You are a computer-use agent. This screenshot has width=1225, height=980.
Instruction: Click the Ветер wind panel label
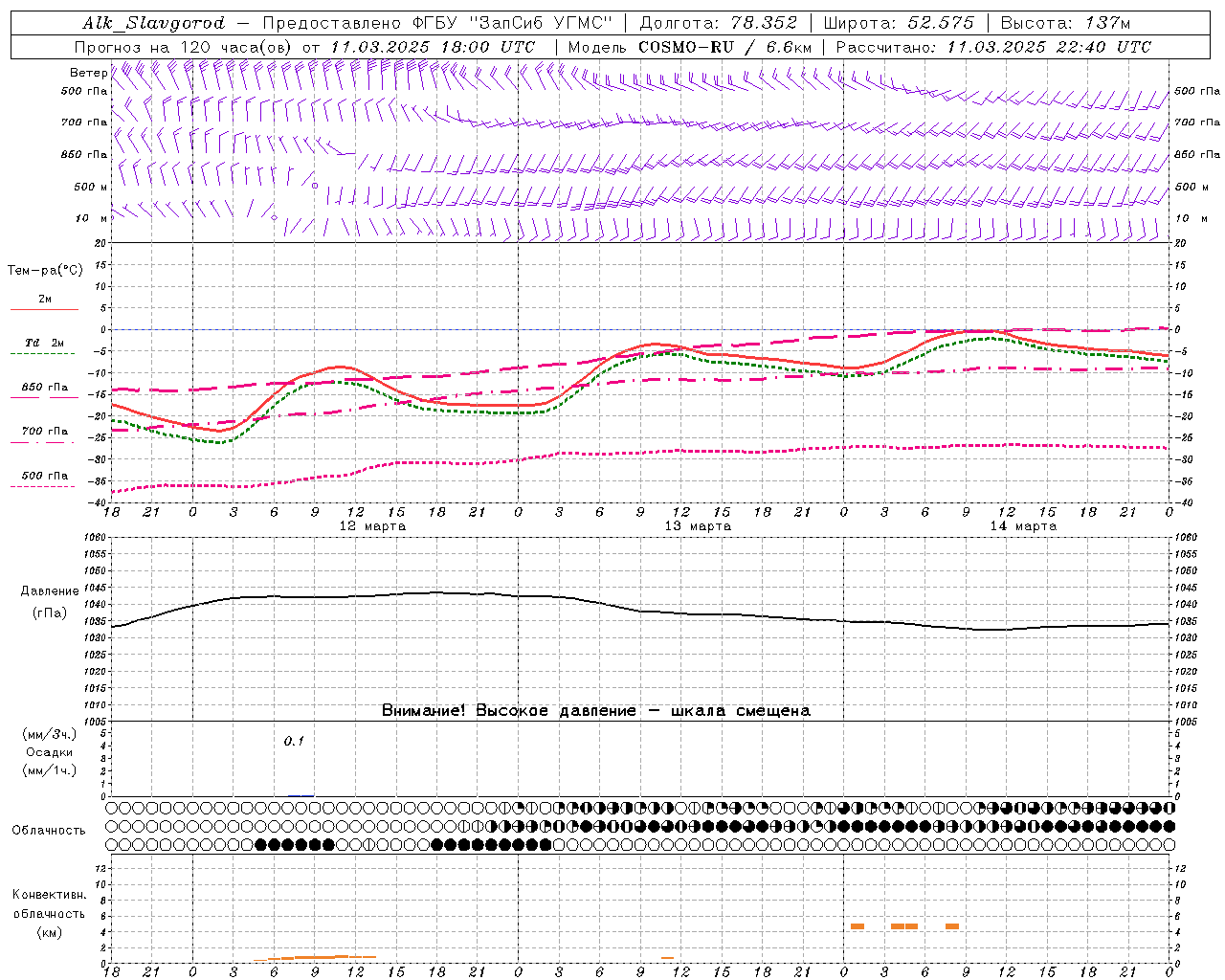(x=88, y=73)
